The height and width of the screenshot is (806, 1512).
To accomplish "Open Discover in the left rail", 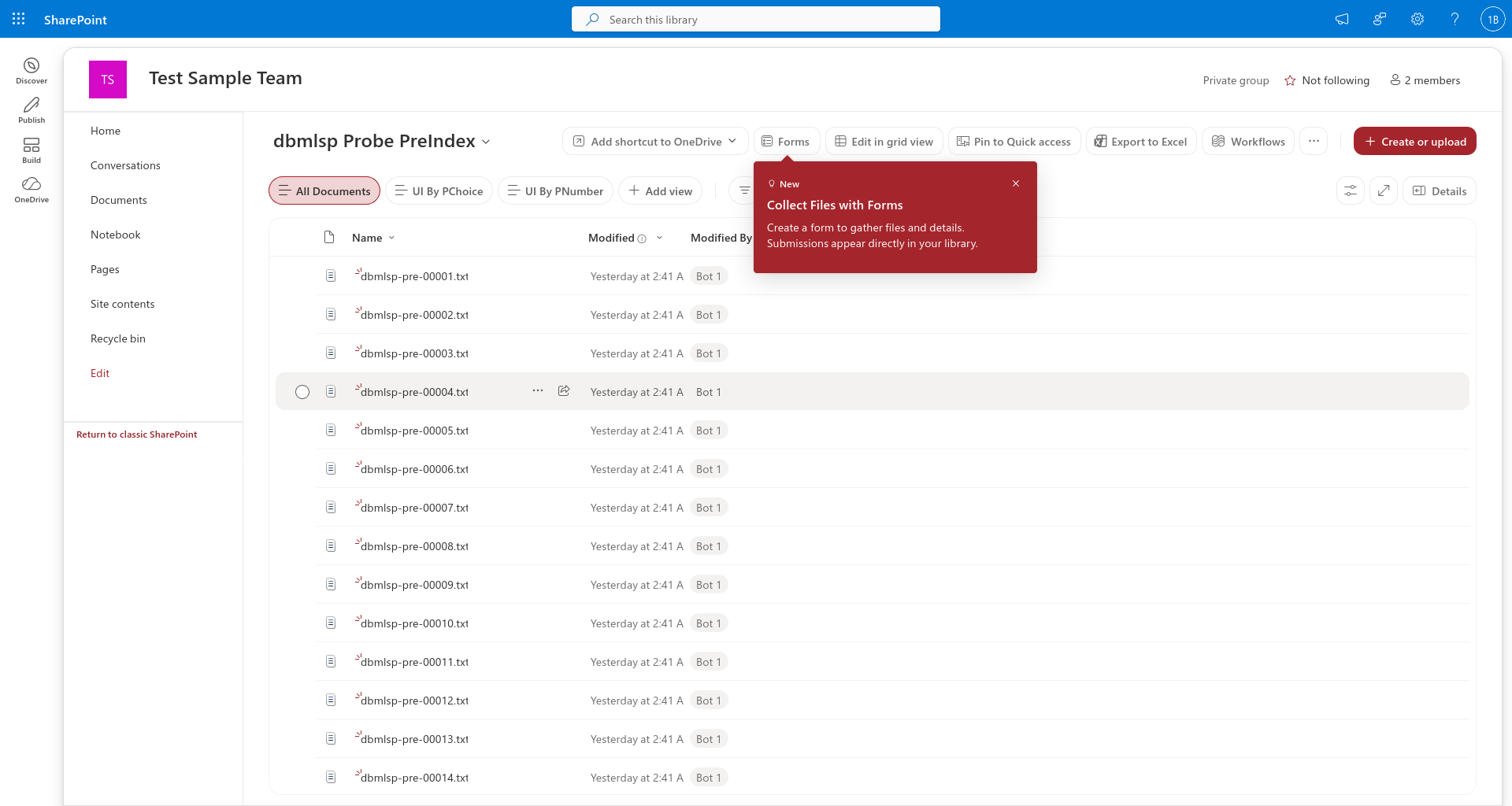I will coord(31,71).
